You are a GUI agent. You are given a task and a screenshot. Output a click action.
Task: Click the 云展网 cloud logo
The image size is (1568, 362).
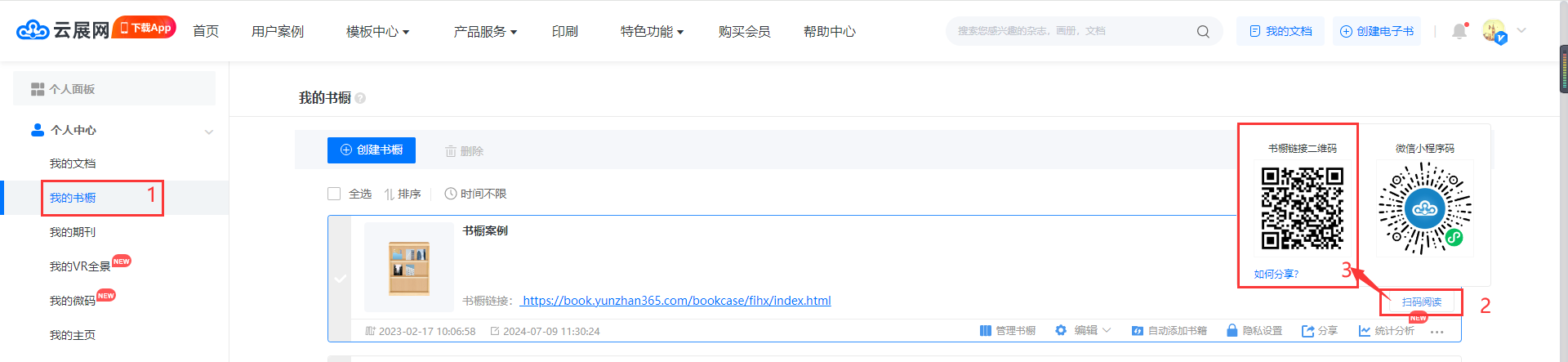pos(63,31)
